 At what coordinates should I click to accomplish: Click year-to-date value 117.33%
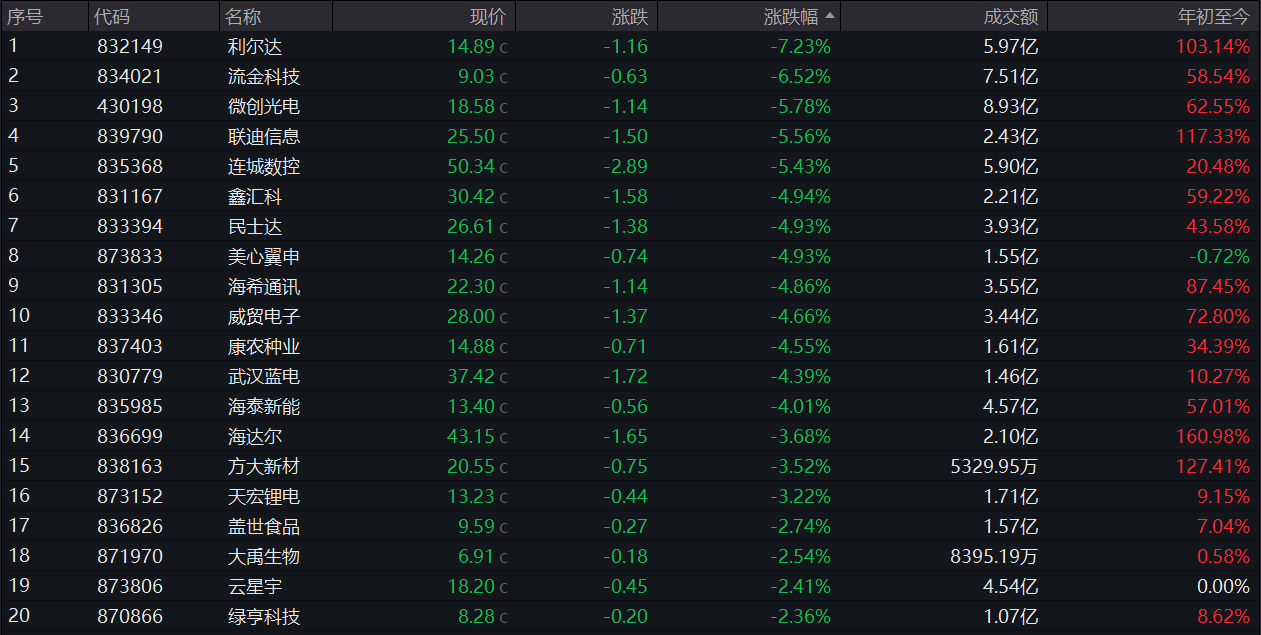point(1213,136)
